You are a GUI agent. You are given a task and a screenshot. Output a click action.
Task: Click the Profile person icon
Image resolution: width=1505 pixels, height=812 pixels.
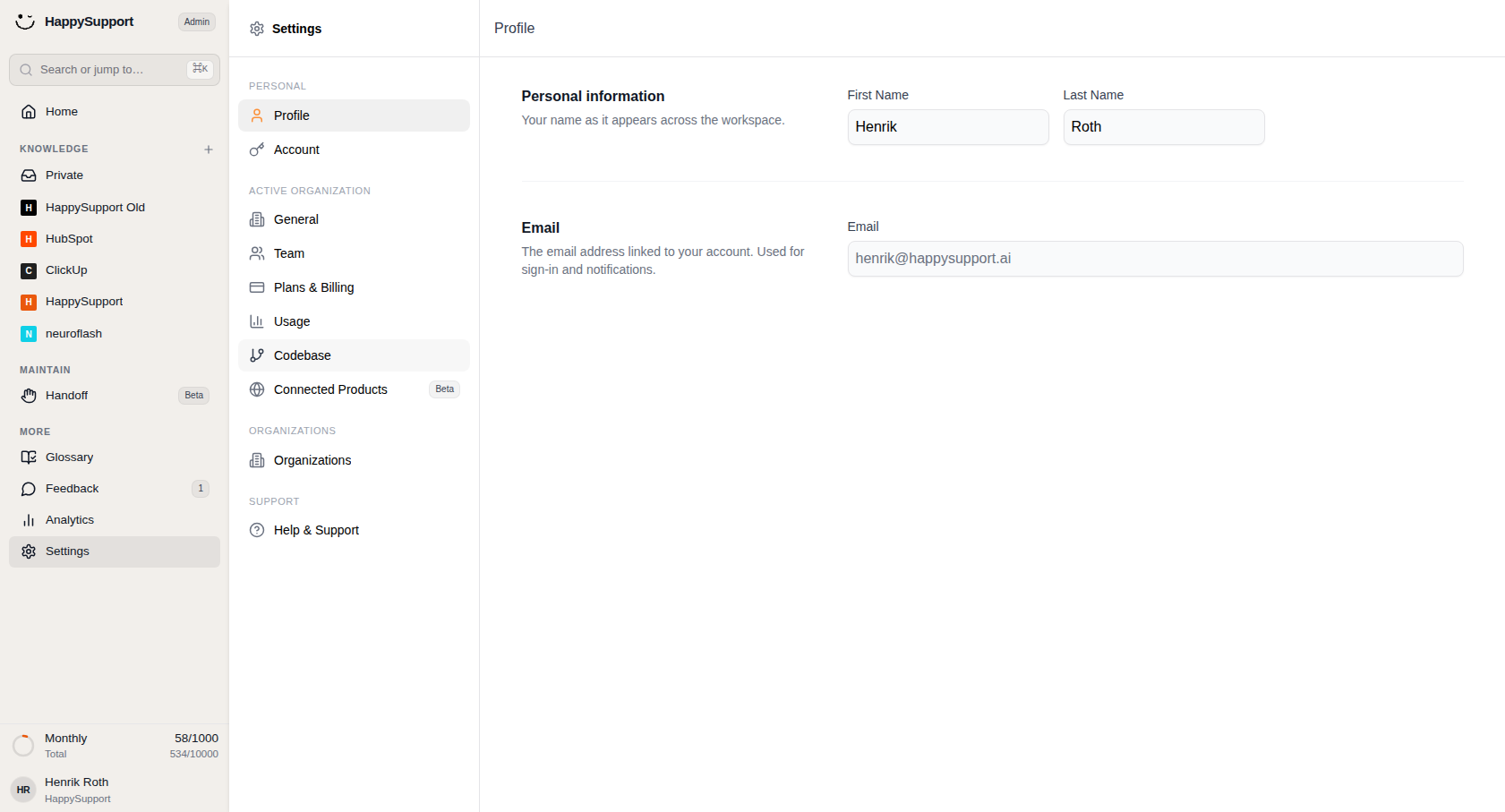(x=257, y=115)
